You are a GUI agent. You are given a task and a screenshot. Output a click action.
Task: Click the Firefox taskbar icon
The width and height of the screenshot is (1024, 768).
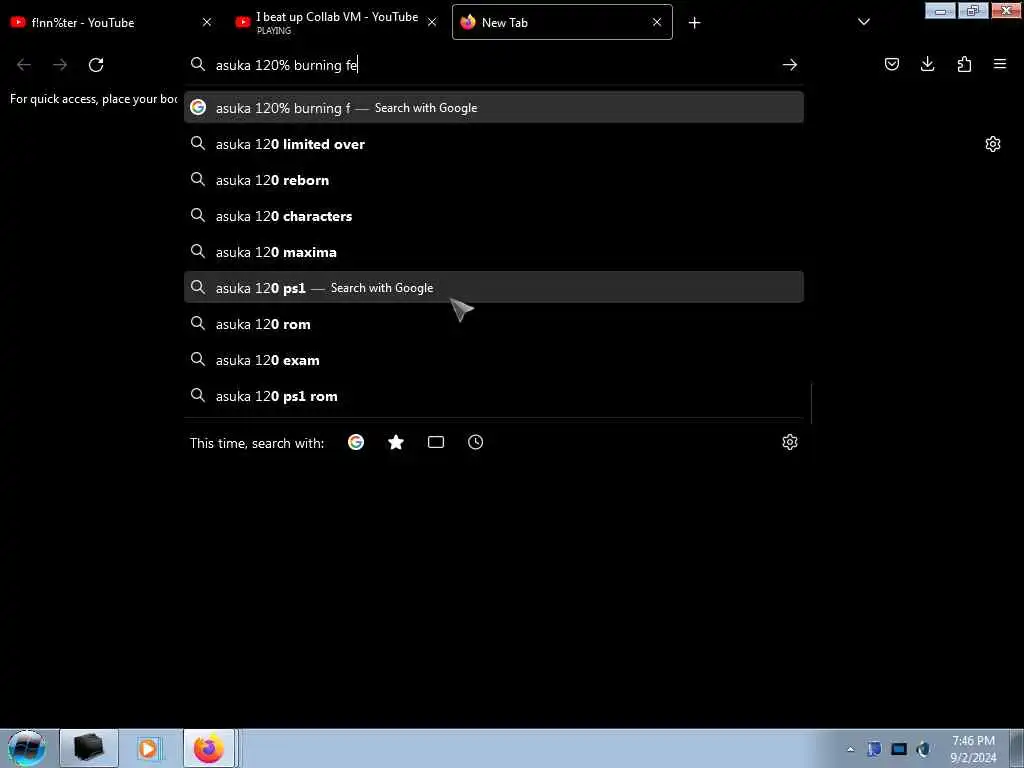tap(208, 748)
